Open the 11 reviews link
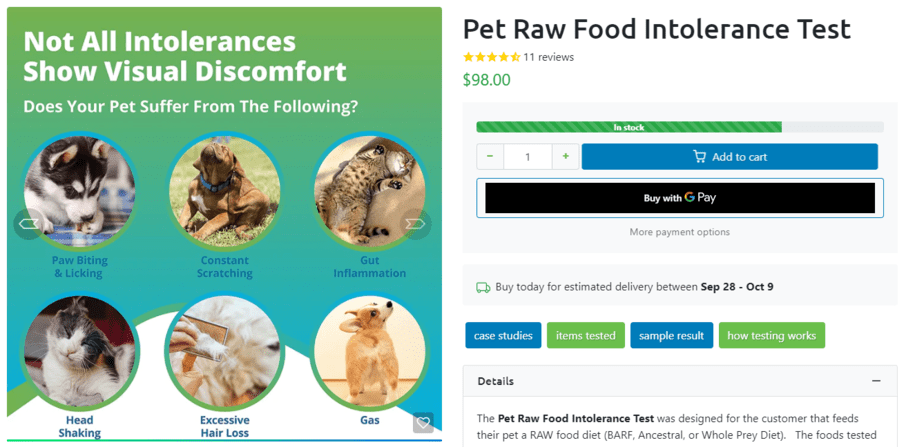This screenshot has height=447, width=924. [549, 58]
